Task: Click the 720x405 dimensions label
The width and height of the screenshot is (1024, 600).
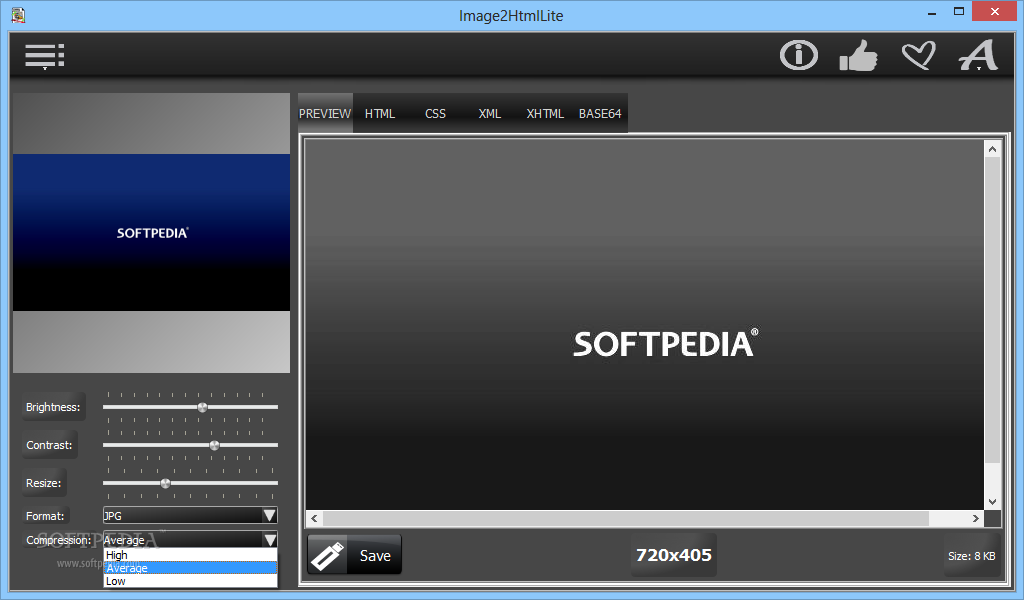Action: click(x=673, y=555)
